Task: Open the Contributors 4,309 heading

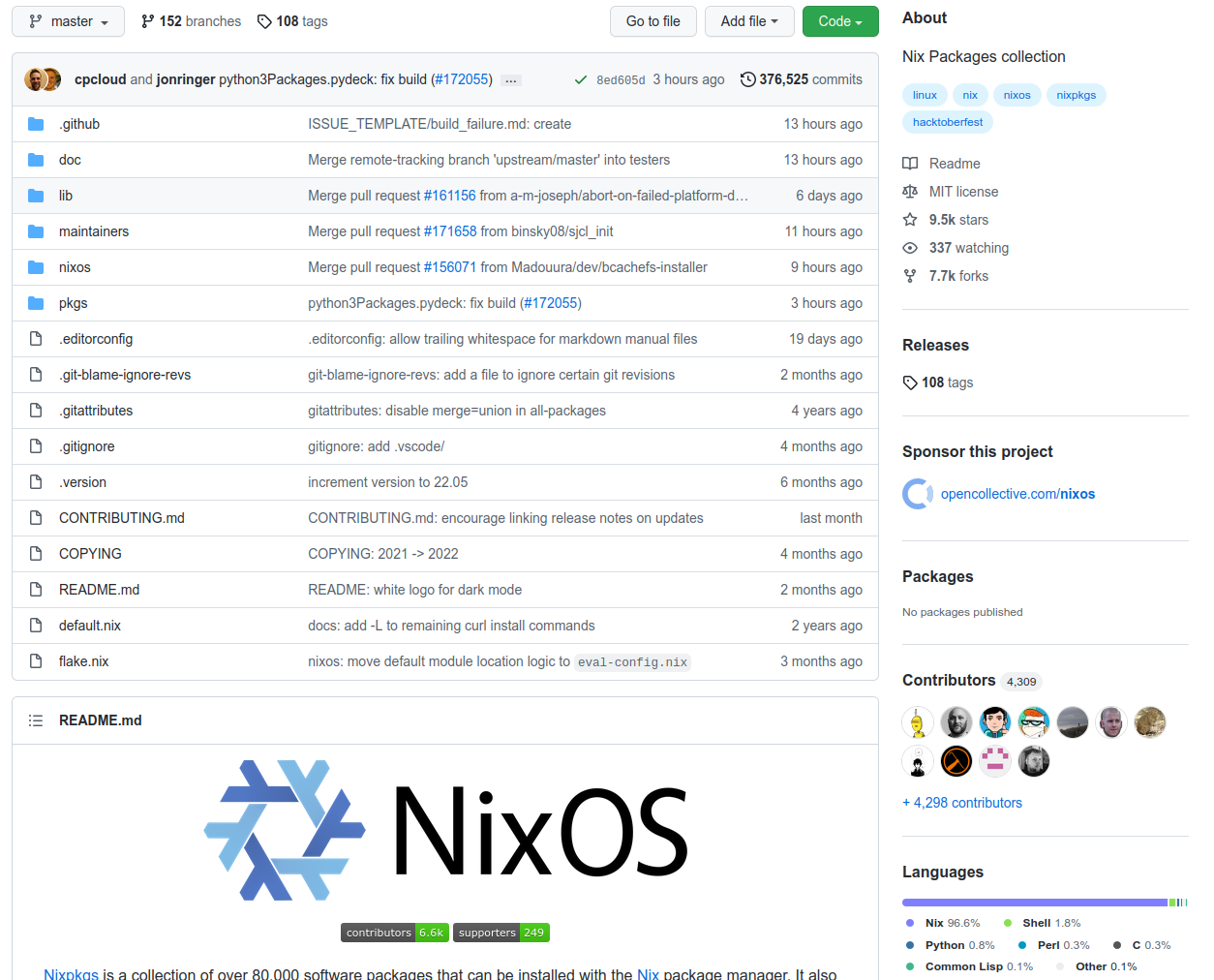Action: [971, 681]
